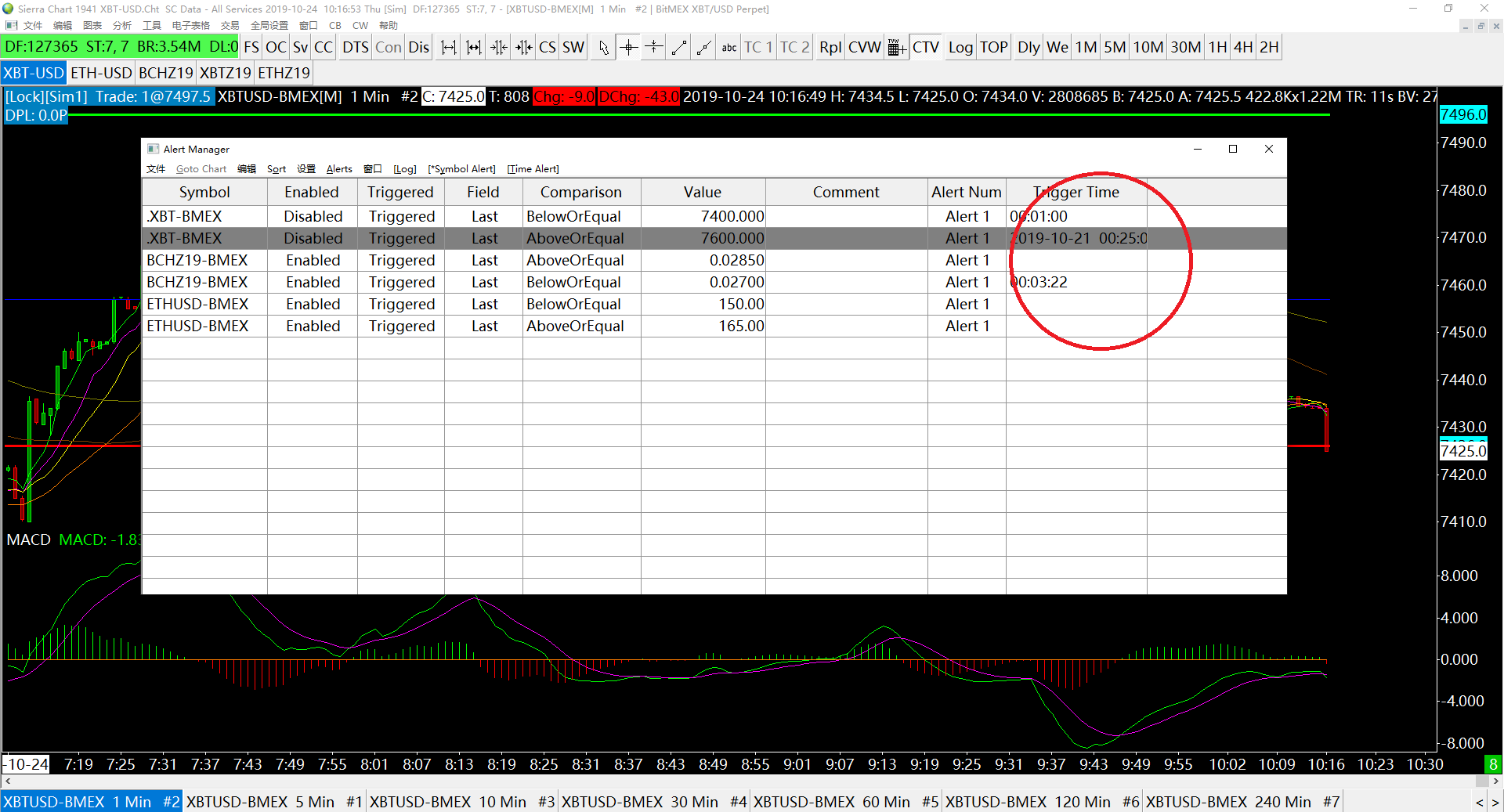
Task: Click the extending ray line tool
Action: [x=703, y=48]
